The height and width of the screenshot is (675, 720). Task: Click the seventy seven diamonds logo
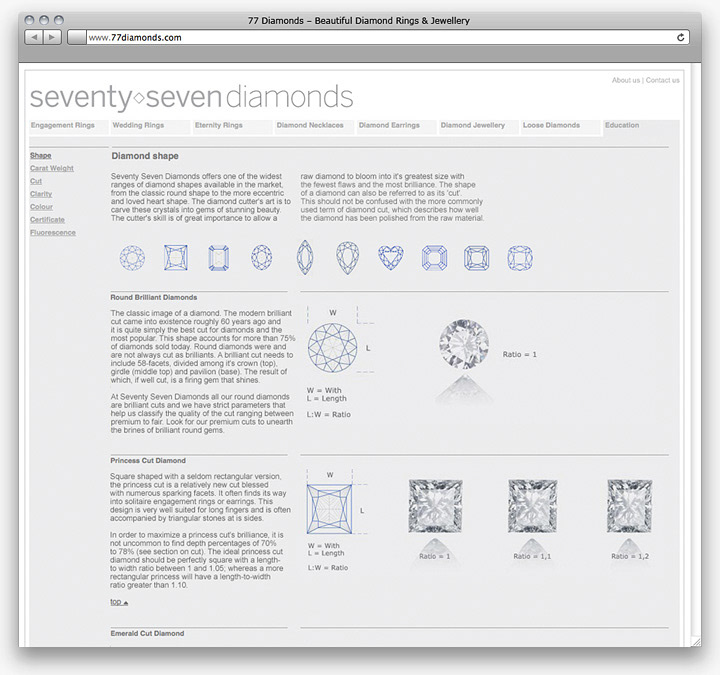191,97
